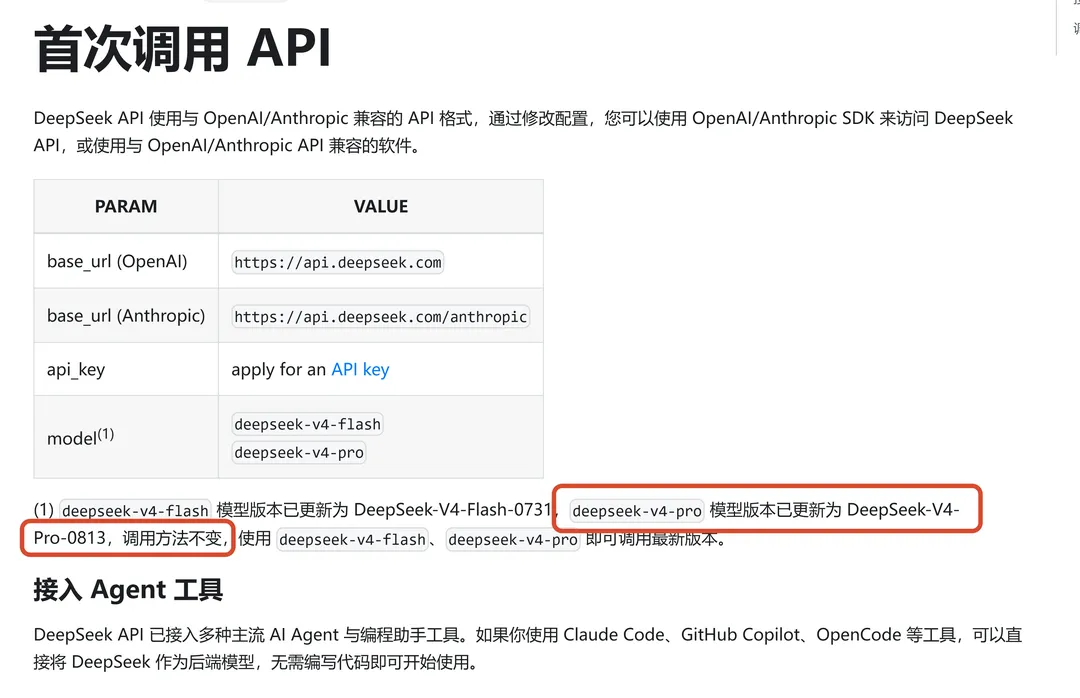The width and height of the screenshot is (1080, 698).
Task: Click the PARAM column header
Action: point(126,207)
